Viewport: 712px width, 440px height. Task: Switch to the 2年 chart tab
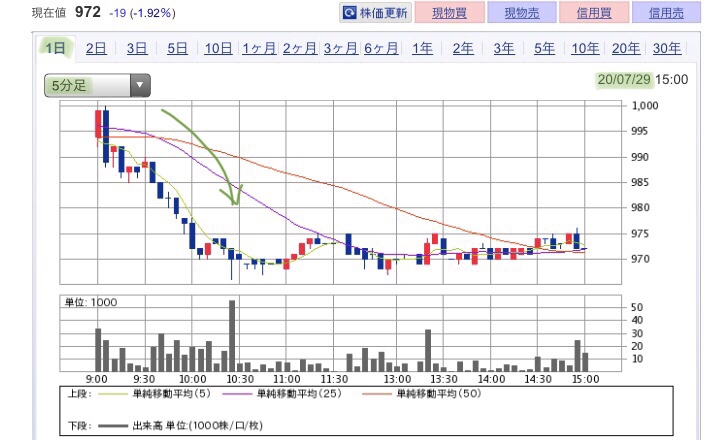click(463, 48)
